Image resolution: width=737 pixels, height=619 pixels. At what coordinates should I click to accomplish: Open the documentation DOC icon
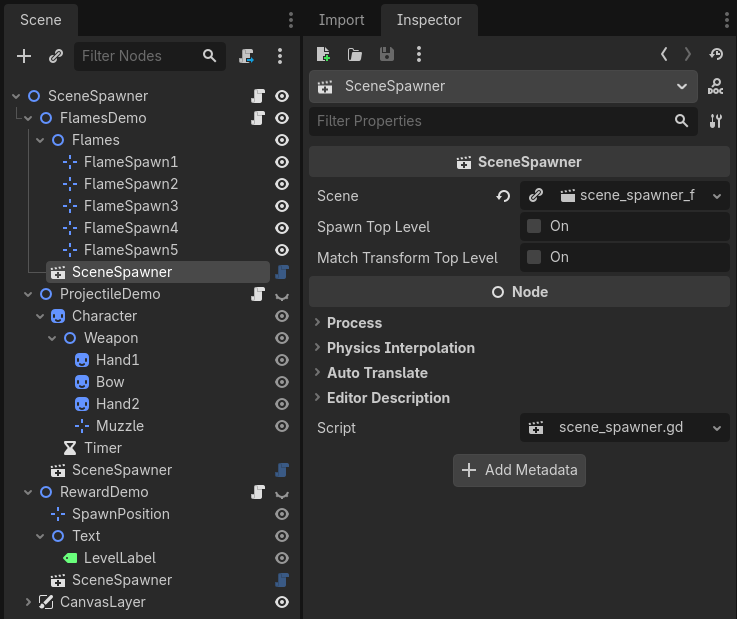click(715, 87)
